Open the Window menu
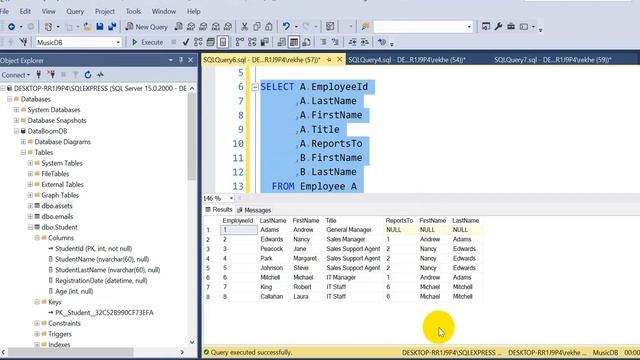Image resolution: width=640 pixels, height=360 pixels. 164,11
